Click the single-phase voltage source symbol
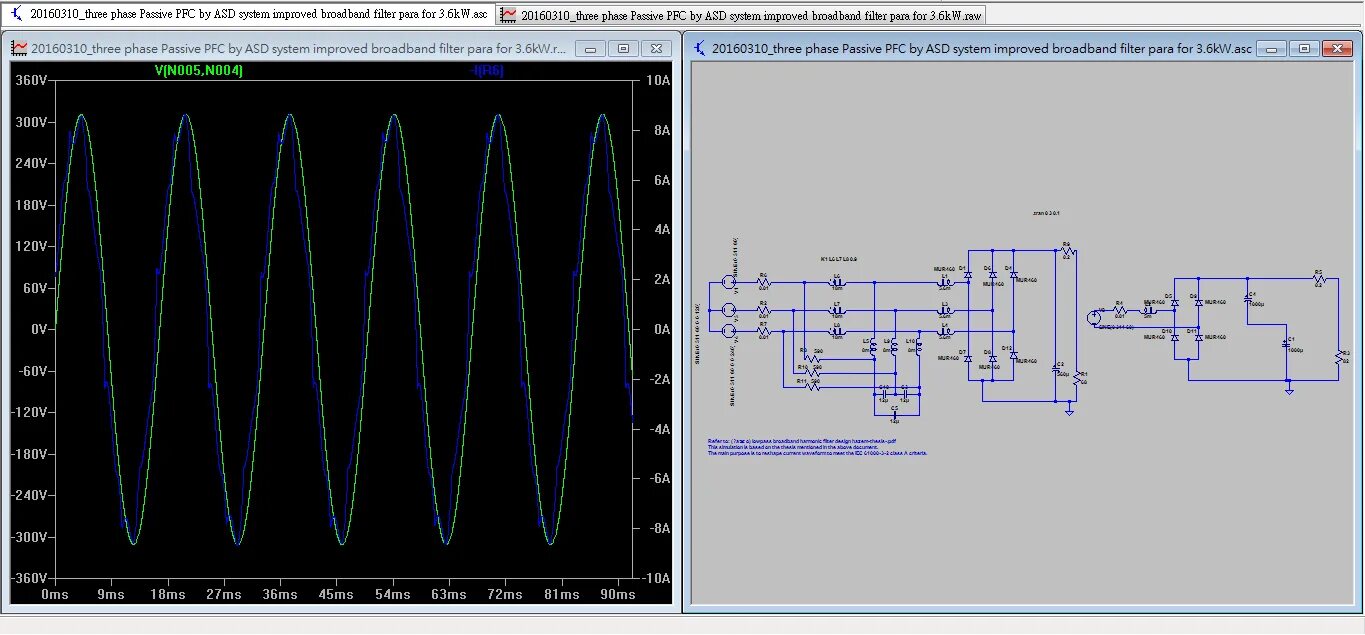 click(x=1094, y=318)
